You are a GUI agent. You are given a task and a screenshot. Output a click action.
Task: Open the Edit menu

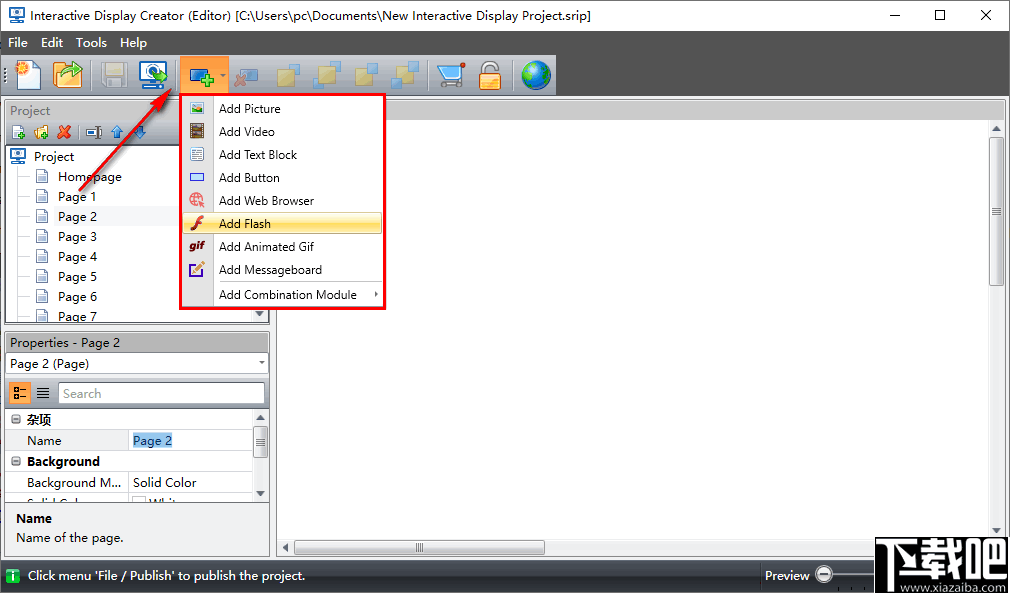[52, 42]
